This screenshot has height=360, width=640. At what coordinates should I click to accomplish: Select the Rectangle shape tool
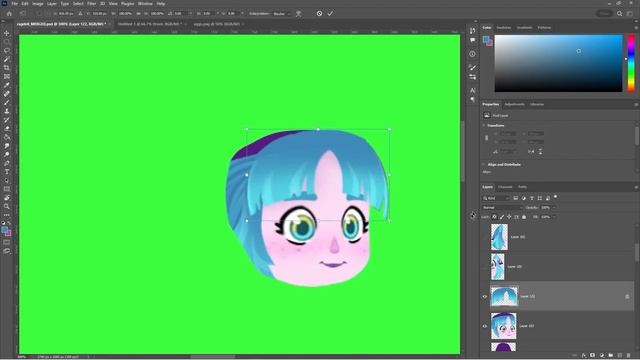(7, 189)
